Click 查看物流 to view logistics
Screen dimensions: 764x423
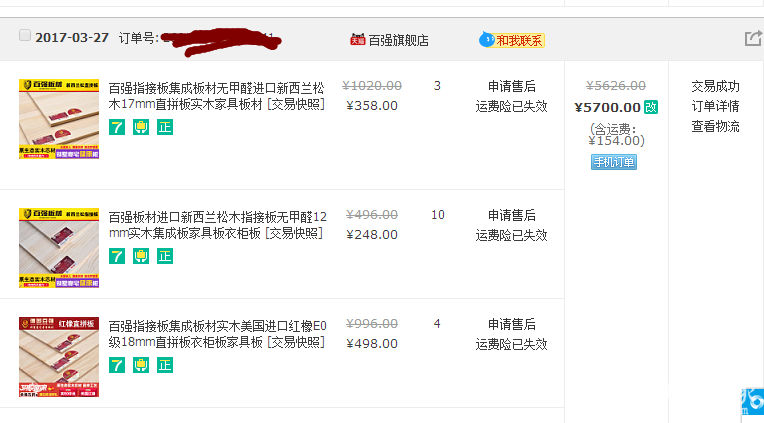[x=715, y=126]
